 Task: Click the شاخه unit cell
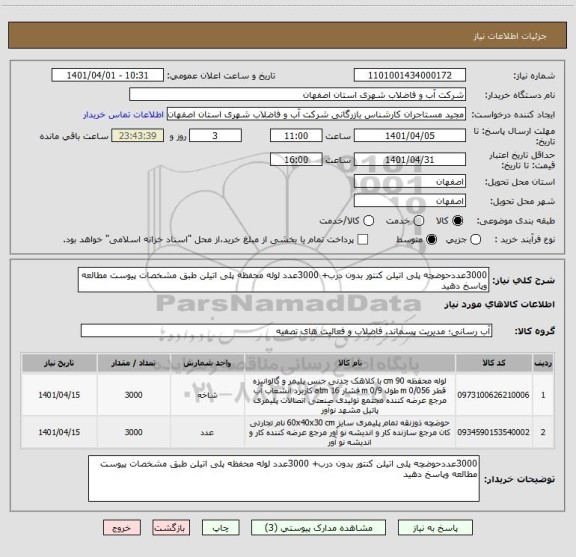[207, 395]
